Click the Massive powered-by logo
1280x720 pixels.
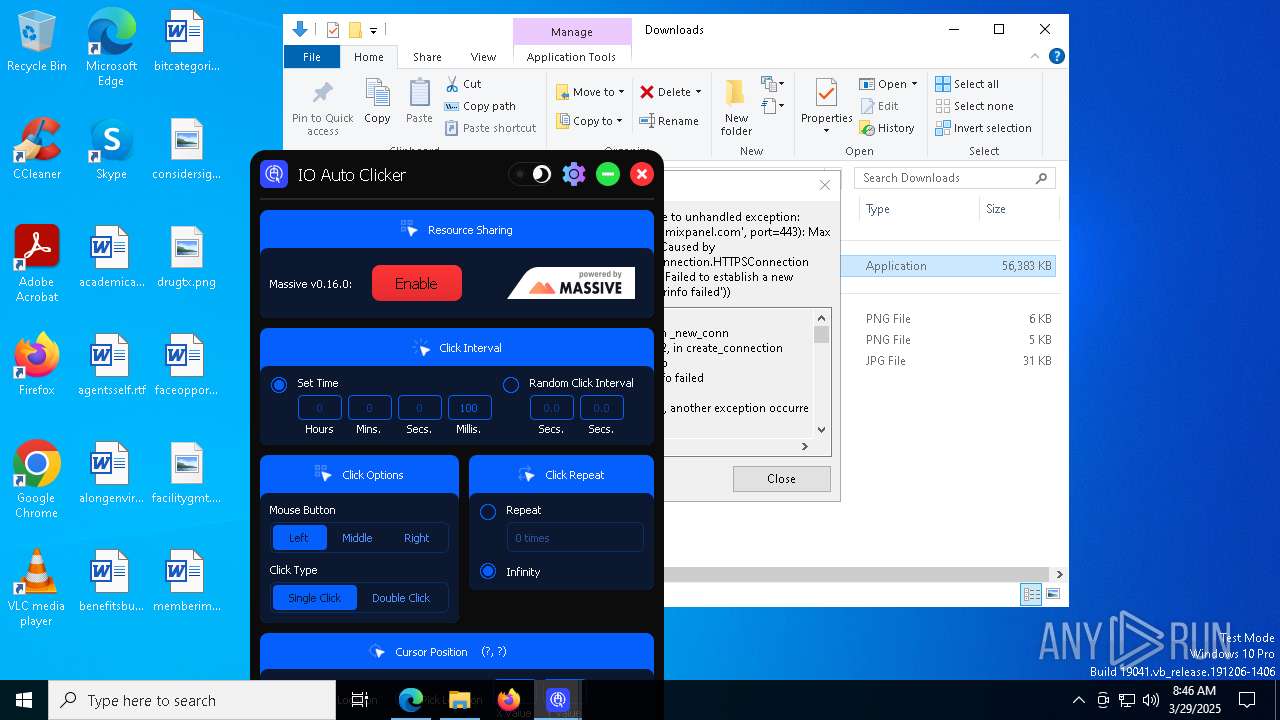571,283
